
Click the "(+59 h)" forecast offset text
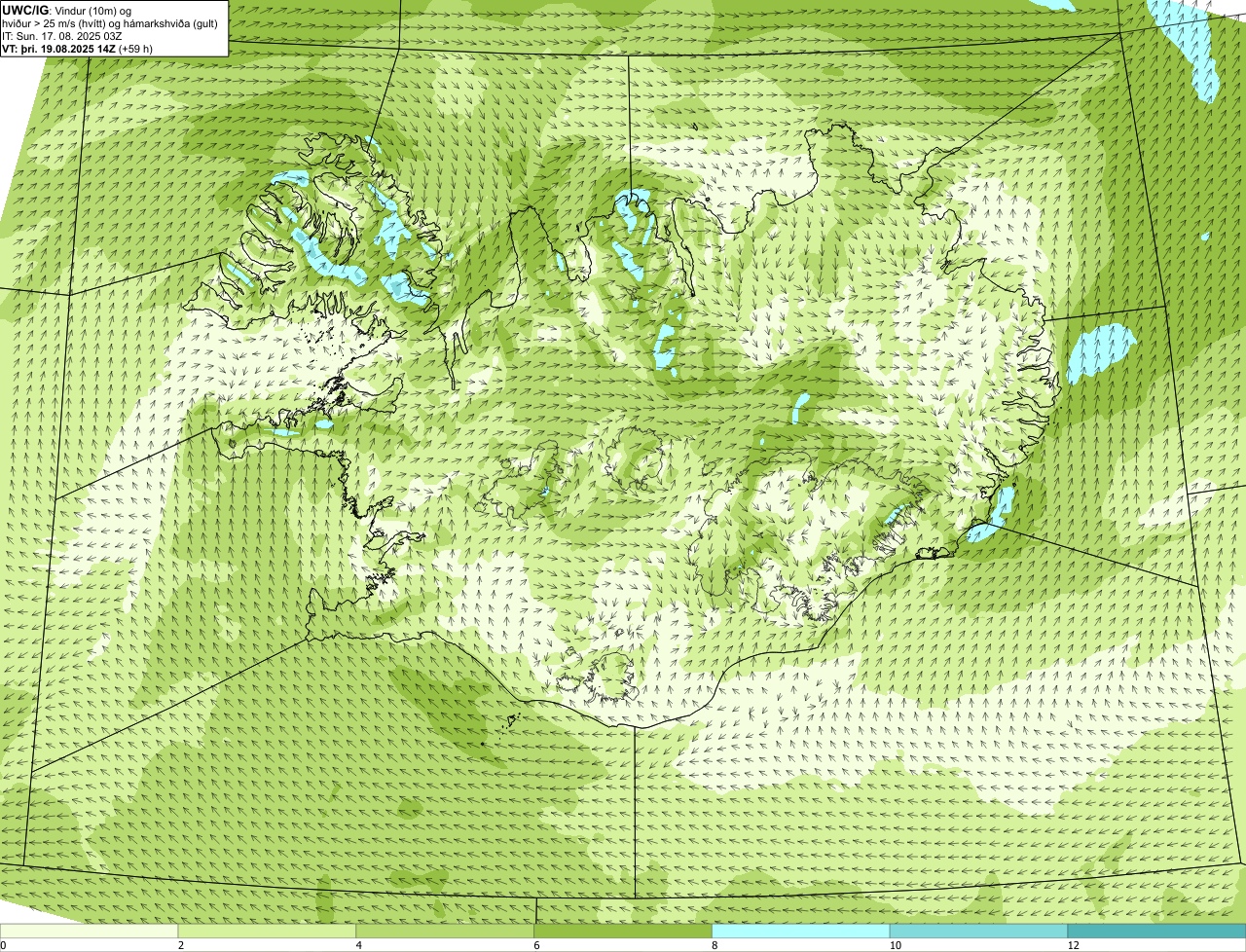point(135,49)
